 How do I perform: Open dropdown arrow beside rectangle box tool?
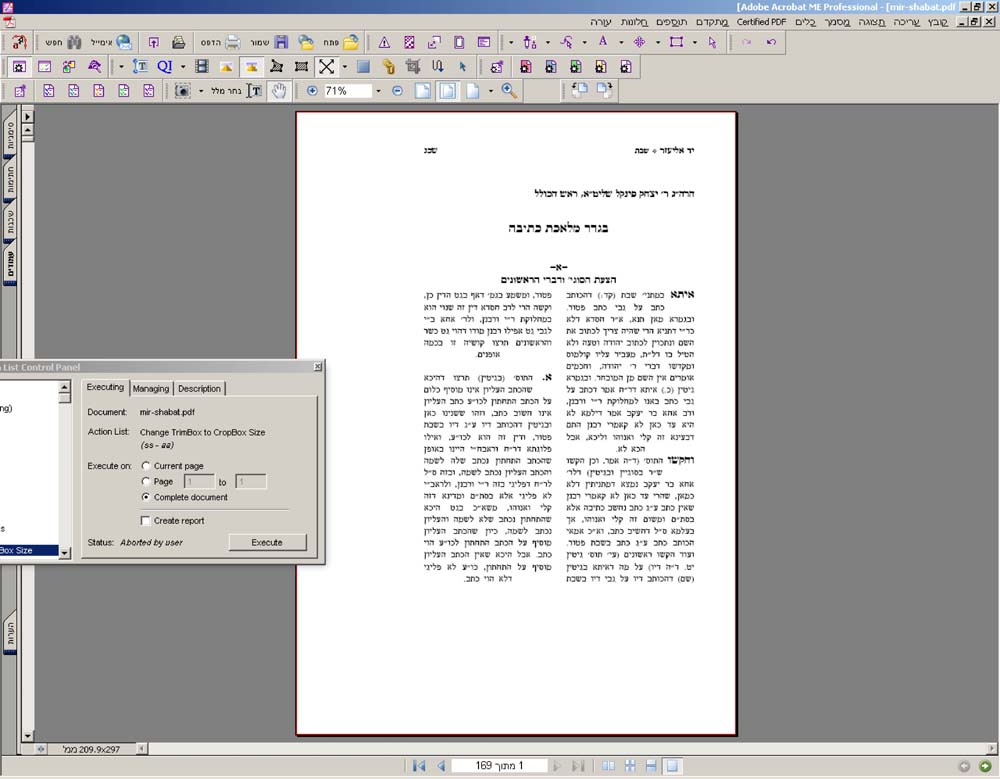click(695, 42)
